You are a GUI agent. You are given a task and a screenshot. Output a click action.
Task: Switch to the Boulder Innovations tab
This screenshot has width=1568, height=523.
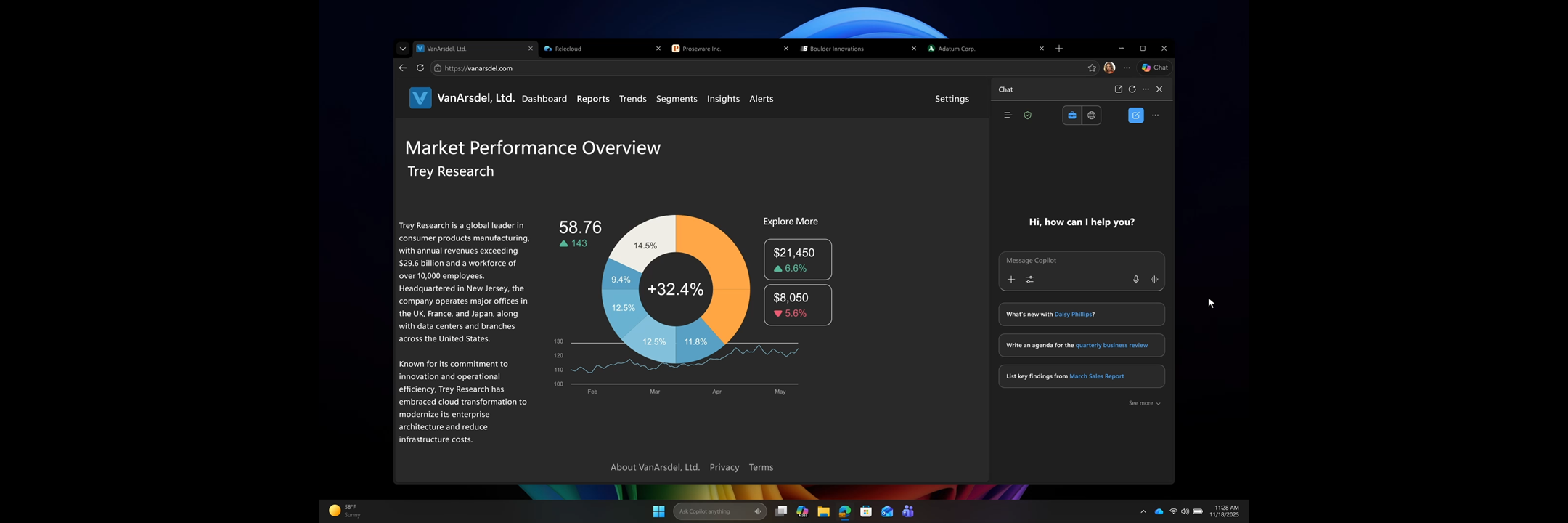(858, 49)
